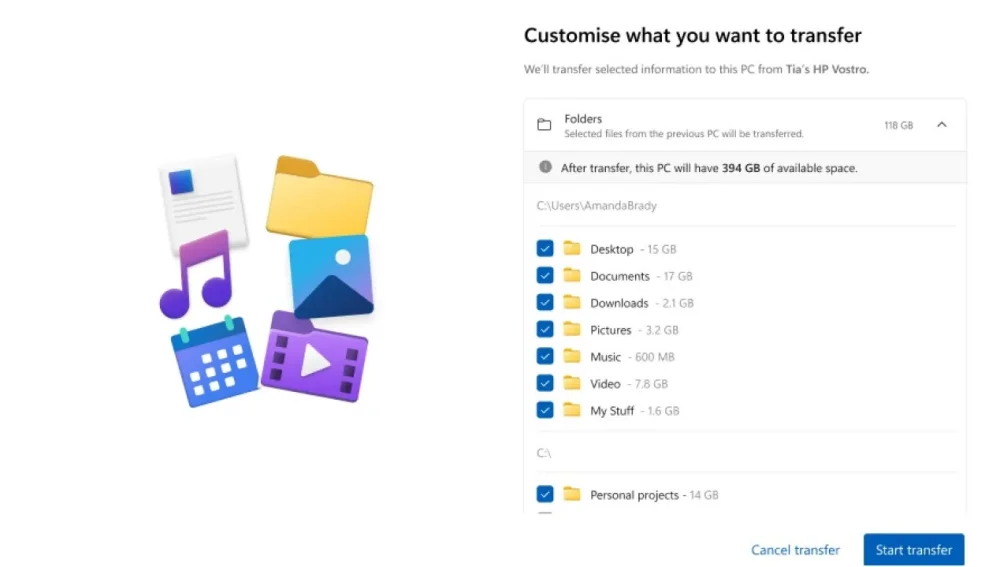Click the Folders section header title
Viewport: 1000px width, 567px height.
click(583, 119)
